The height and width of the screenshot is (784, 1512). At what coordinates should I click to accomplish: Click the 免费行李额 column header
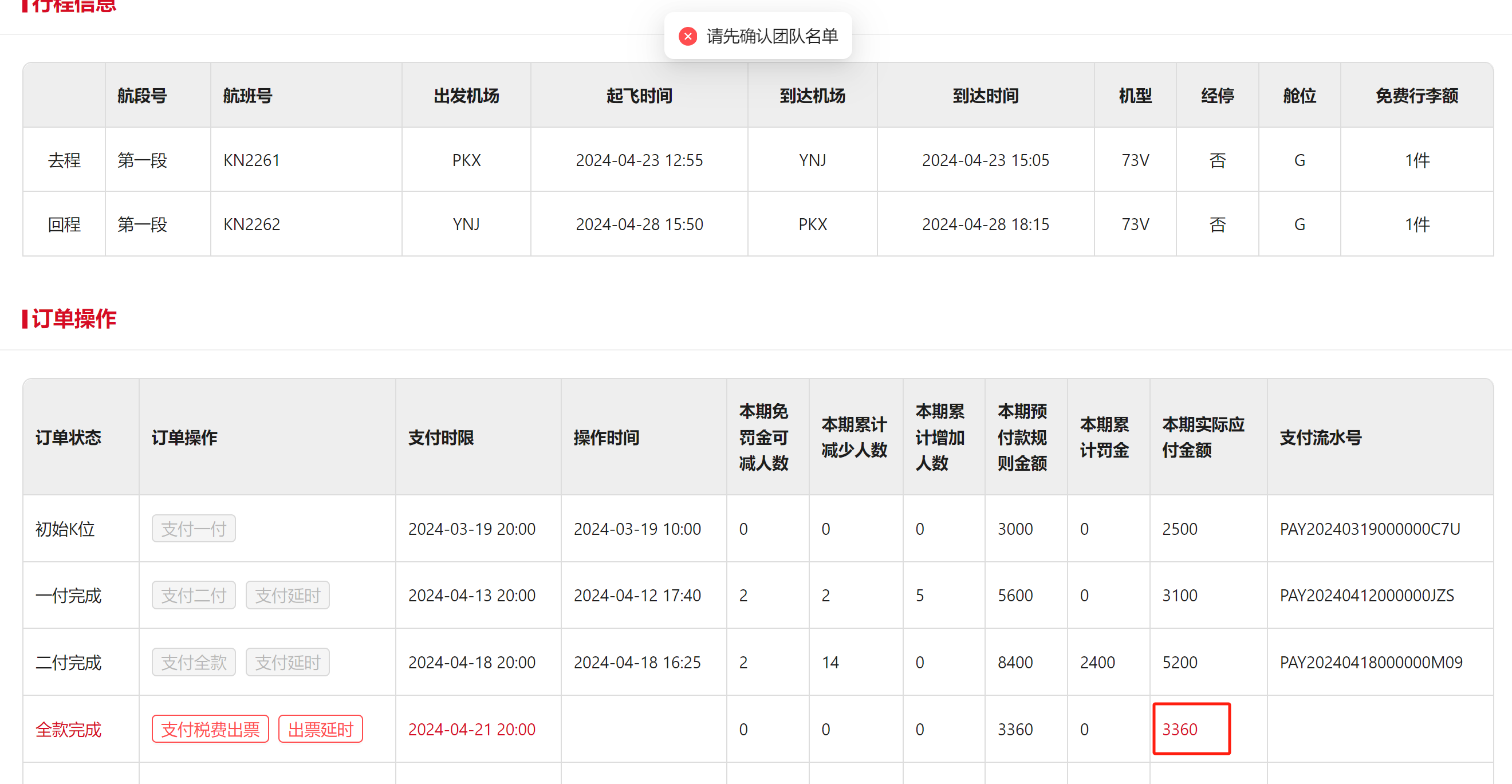(1416, 96)
